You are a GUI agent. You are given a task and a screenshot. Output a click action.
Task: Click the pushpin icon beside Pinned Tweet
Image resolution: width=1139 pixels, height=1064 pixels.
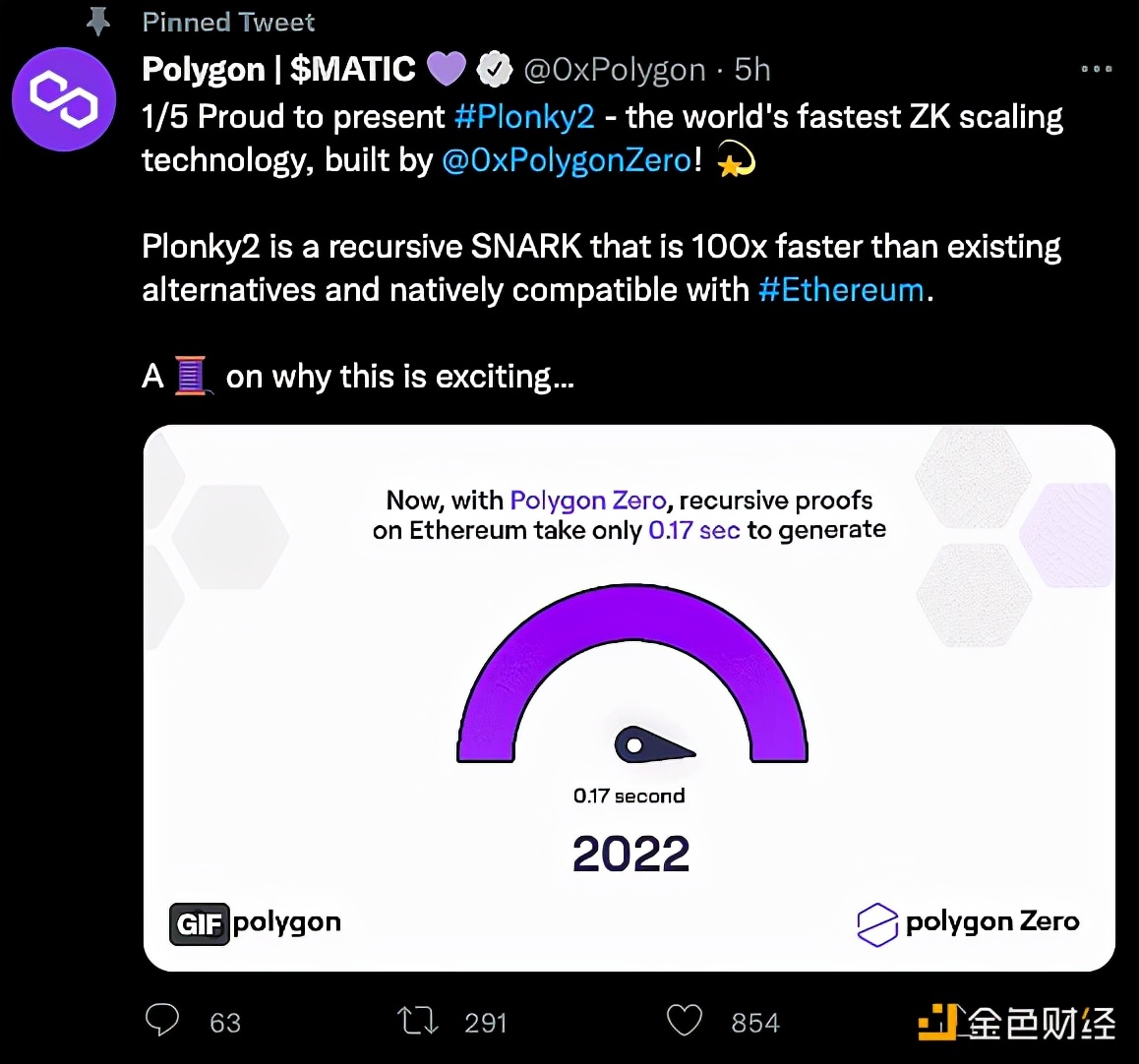[x=98, y=22]
